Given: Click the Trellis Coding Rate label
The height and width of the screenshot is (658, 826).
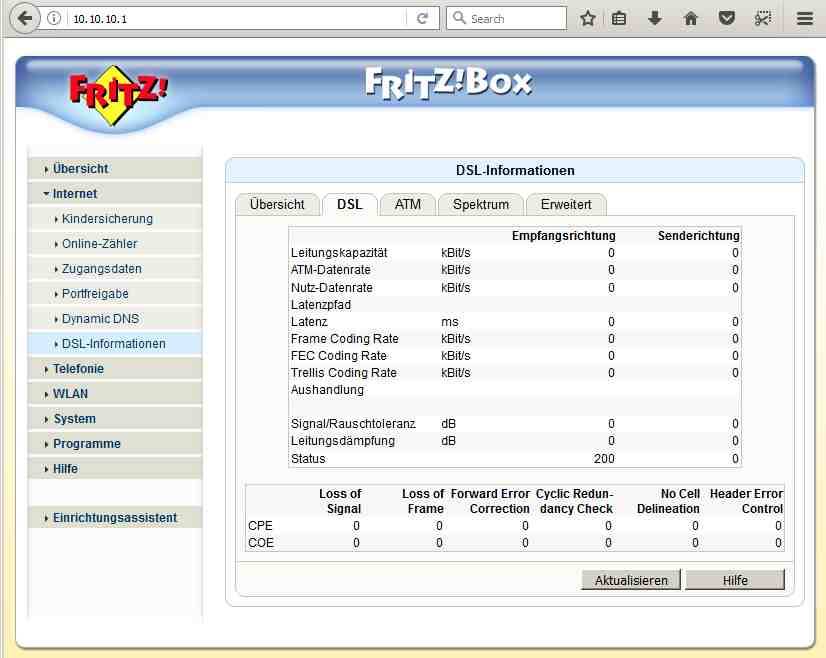Looking at the screenshot, I should click(343, 372).
